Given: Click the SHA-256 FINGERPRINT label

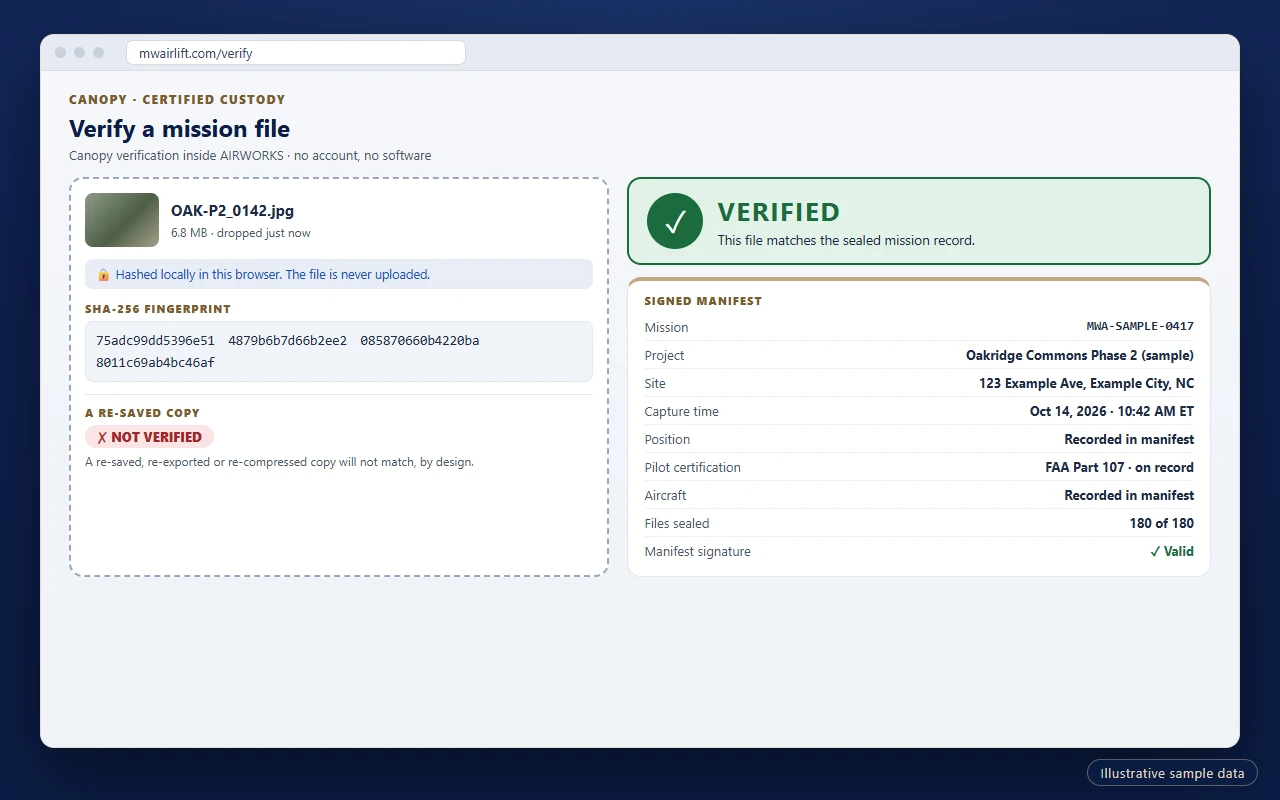Looking at the screenshot, I should (158, 310).
